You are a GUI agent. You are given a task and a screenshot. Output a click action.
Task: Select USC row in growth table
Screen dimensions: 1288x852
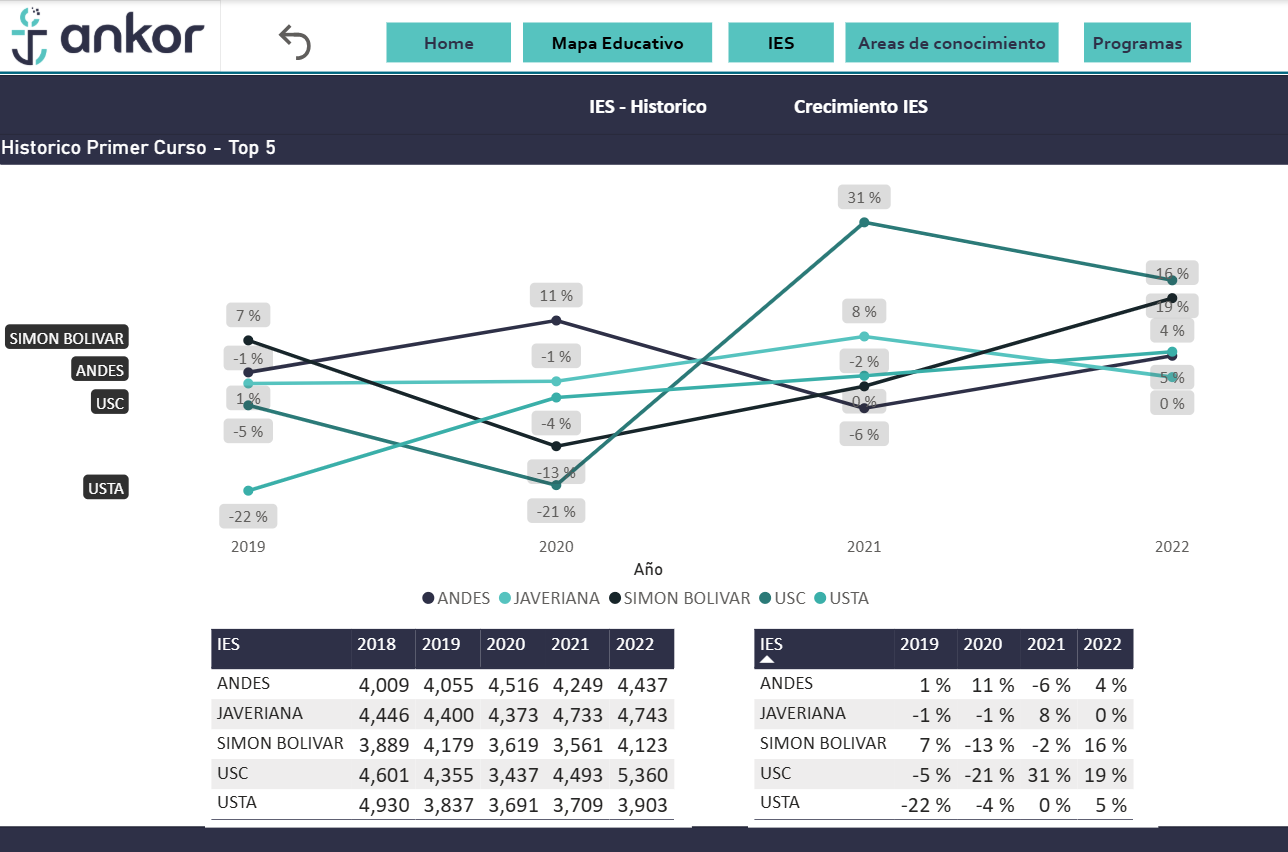[x=775, y=774]
